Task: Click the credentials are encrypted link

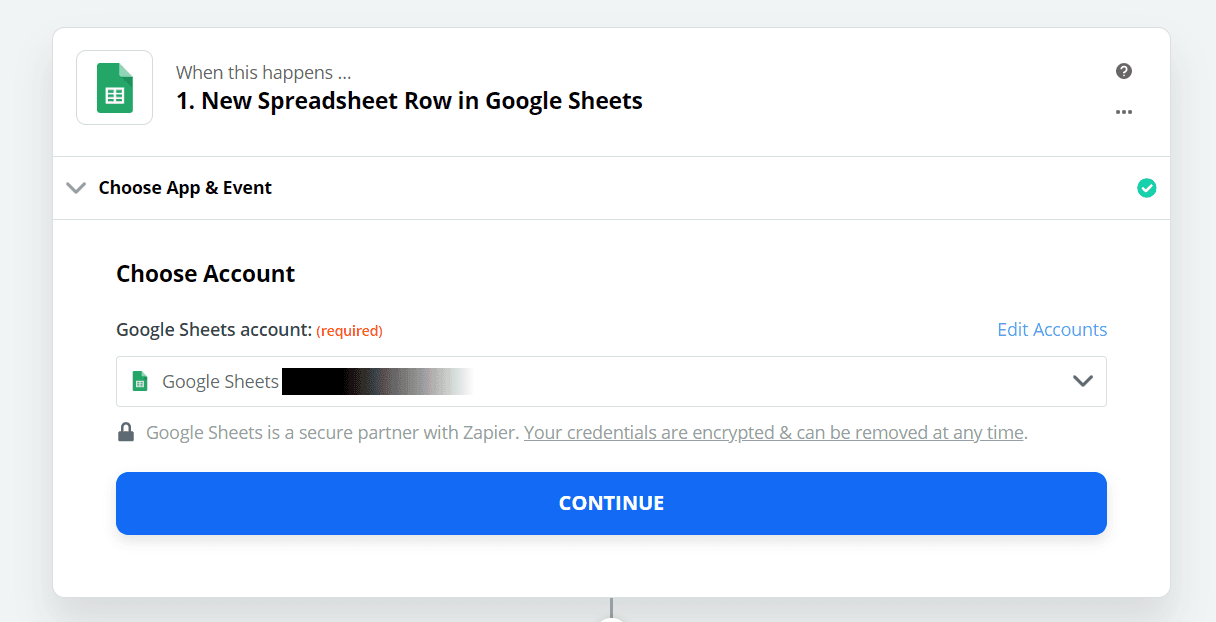Action: [x=774, y=433]
